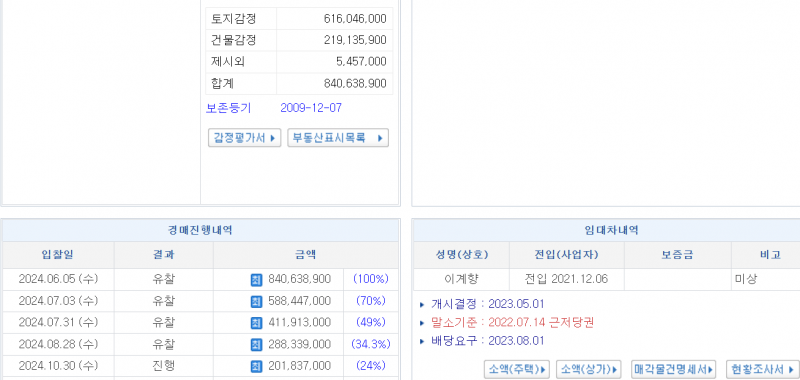Viewport: 800px width, 380px height.
Task: Click tenant name 이계향
Action: (x=461, y=280)
